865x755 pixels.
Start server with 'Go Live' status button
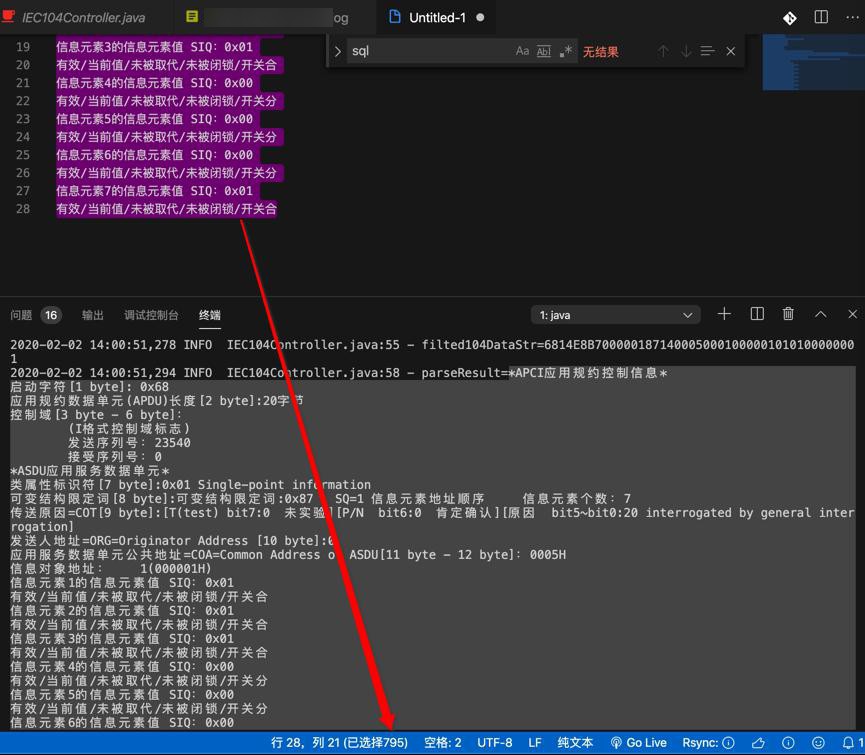(638, 743)
